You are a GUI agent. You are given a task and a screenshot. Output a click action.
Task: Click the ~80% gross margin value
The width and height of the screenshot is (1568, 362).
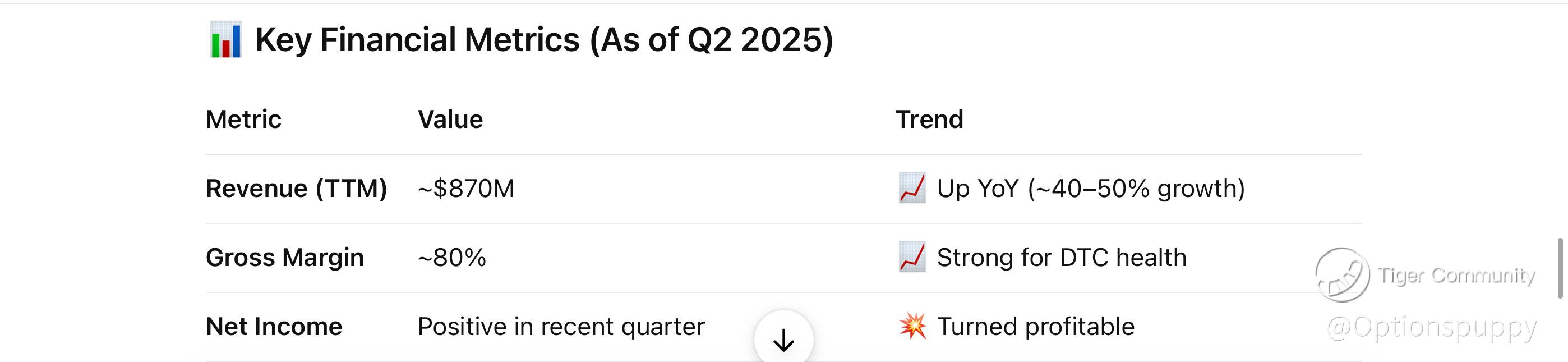pos(452,257)
